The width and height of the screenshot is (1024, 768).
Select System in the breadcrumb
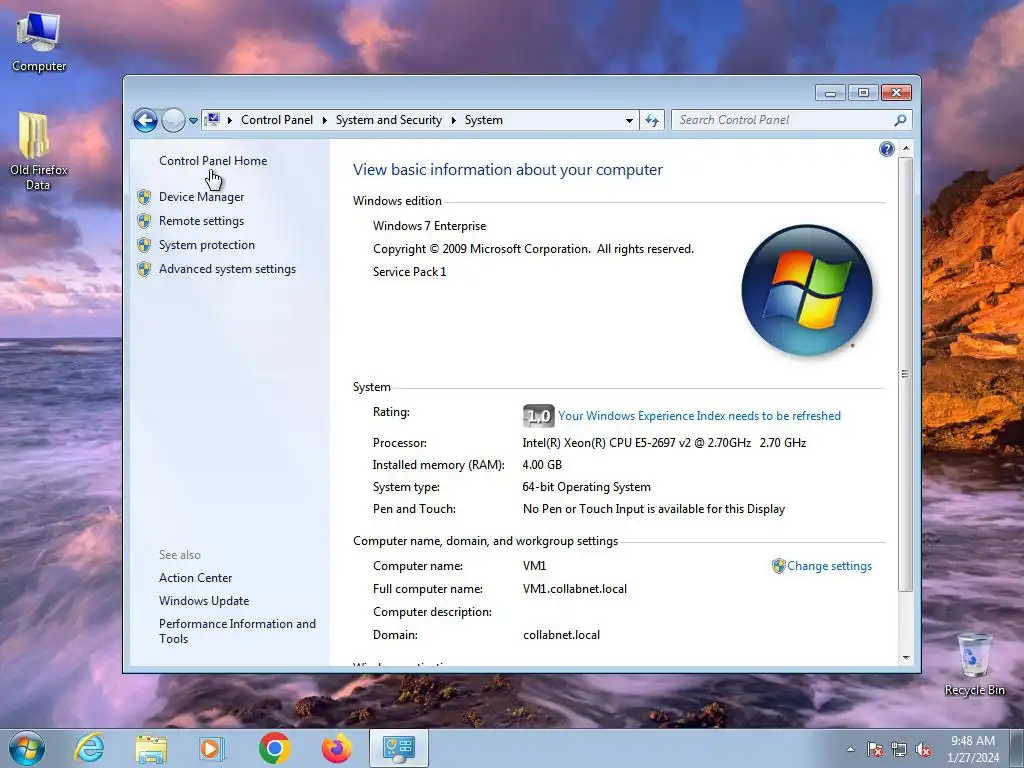(x=484, y=120)
